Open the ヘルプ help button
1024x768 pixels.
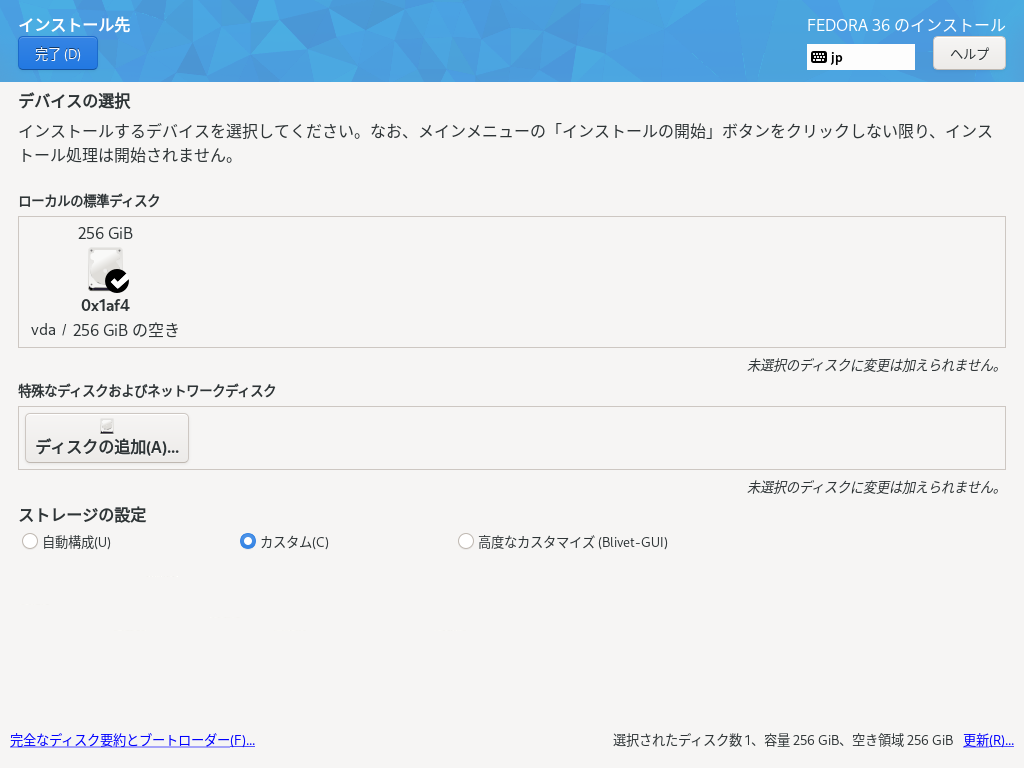968,54
